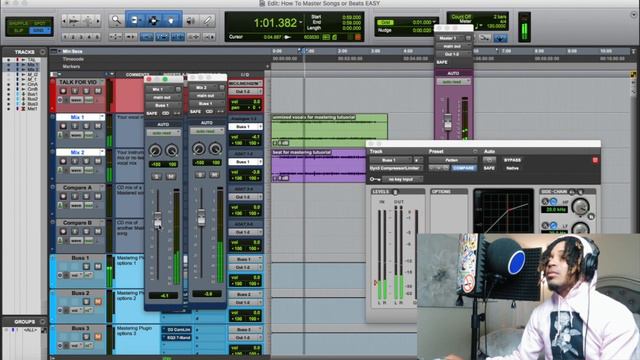Screen dimensions: 640x360
Task: Click main out on Mix 2 floating fader
Action: tap(206, 96)
